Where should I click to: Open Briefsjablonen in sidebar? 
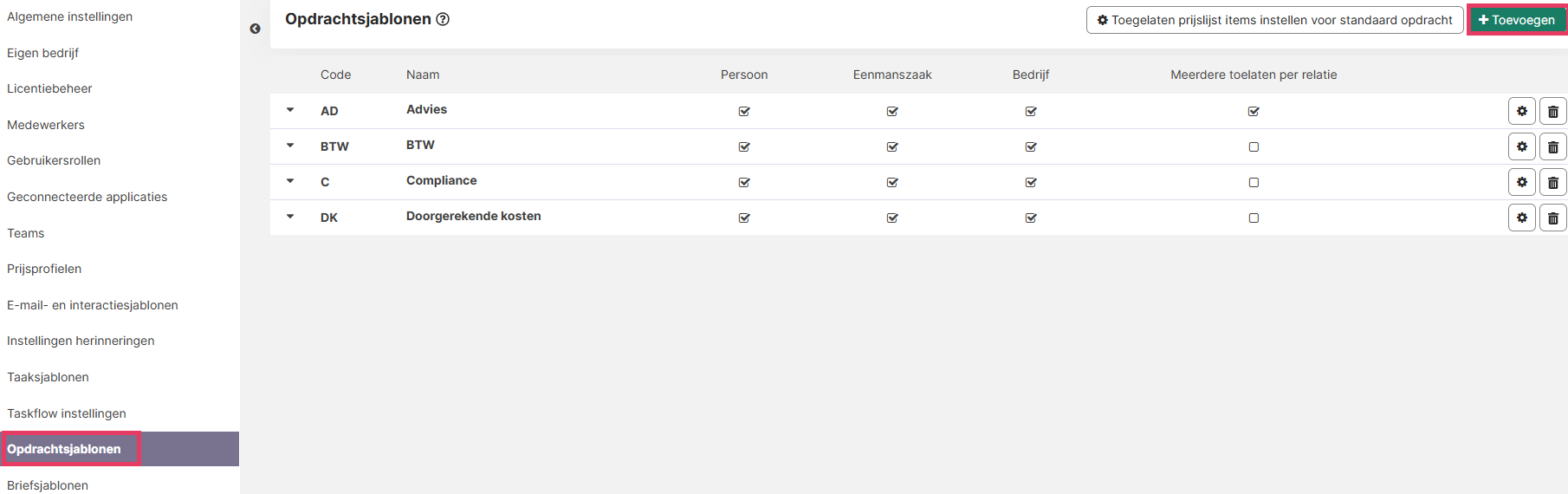(48, 485)
